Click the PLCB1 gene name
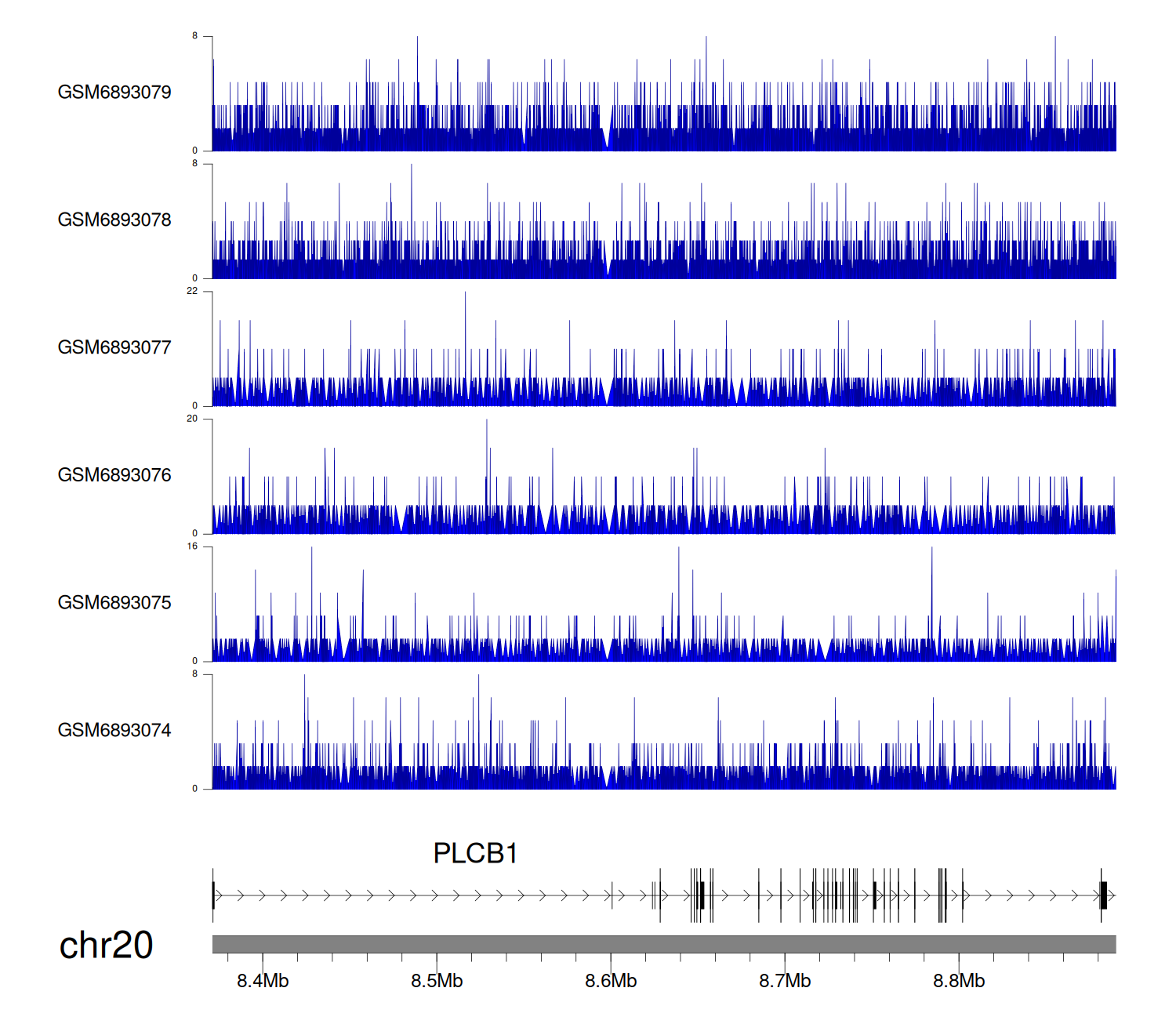Image resolution: width=1176 pixels, height=1035 pixels. pyautogui.click(x=475, y=854)
